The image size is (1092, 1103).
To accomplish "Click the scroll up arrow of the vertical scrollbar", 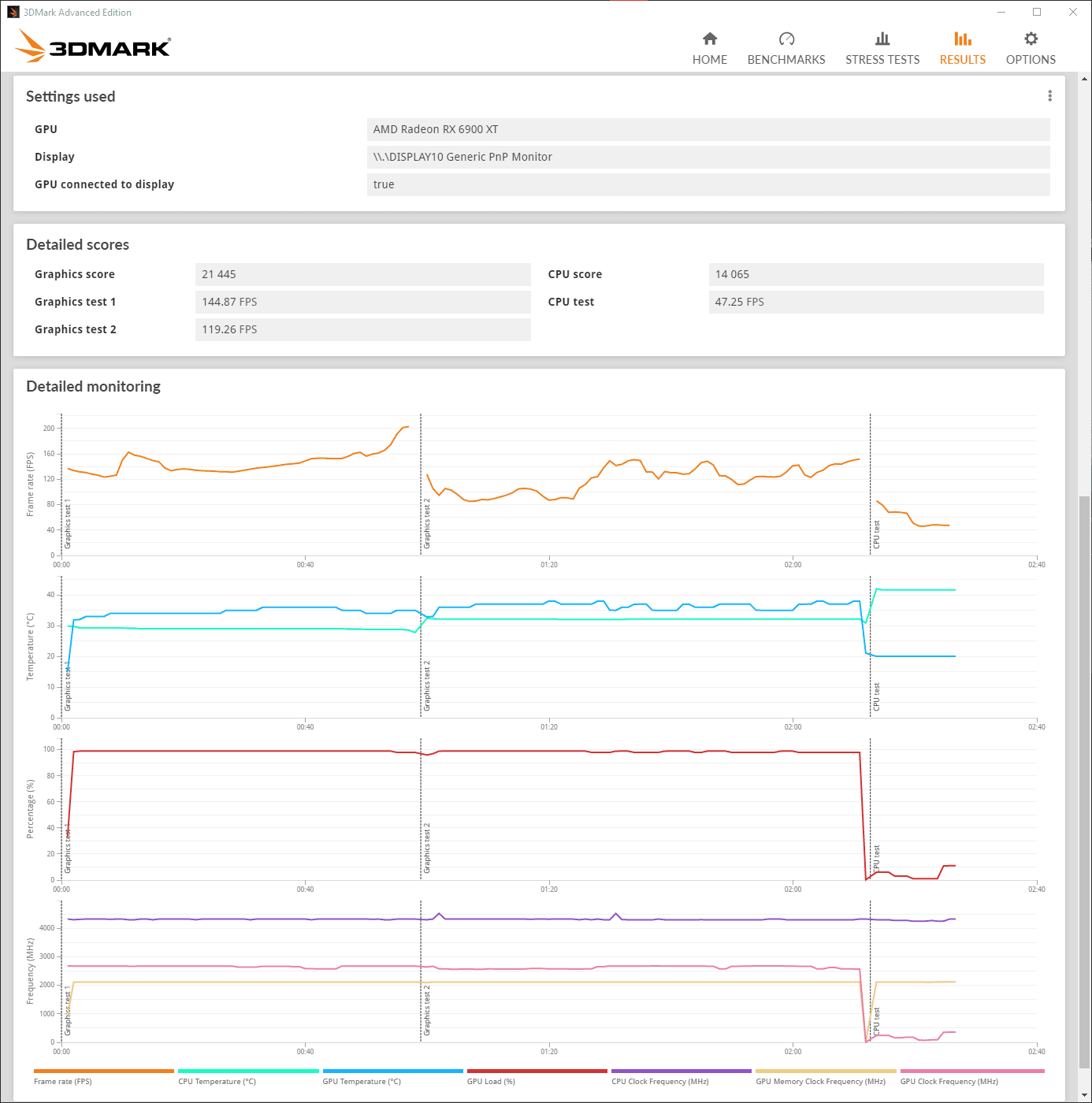I will (x=1085, y=79).
